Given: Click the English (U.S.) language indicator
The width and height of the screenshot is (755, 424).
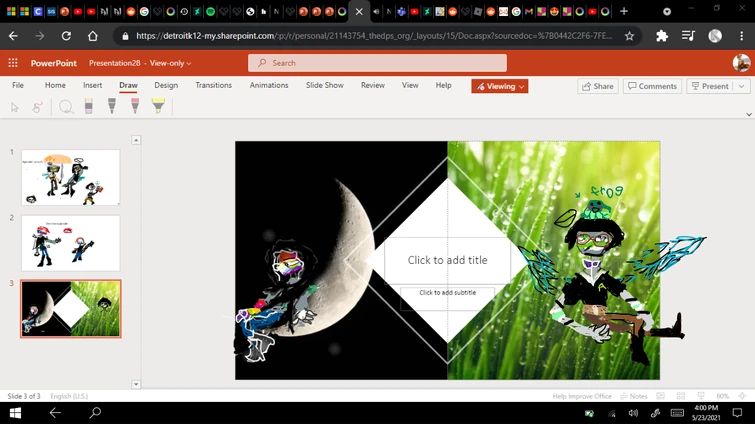Looking at the screenshot, I should click(69, 396).
